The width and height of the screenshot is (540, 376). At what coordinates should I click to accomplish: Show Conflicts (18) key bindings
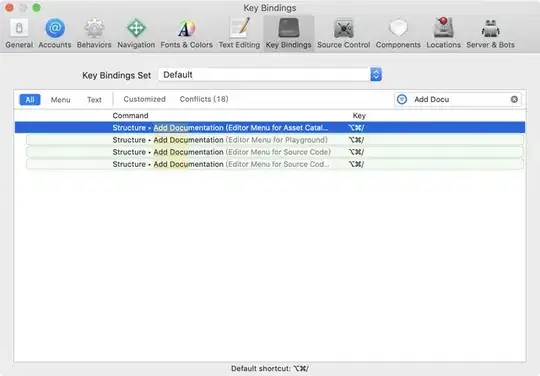(x=204, y=99)
